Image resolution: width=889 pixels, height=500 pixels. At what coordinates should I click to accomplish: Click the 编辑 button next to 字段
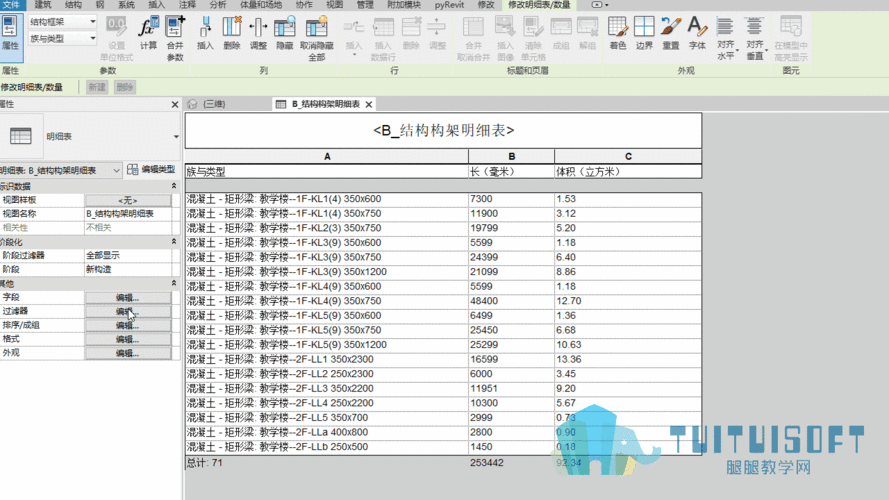click(127, 297)
